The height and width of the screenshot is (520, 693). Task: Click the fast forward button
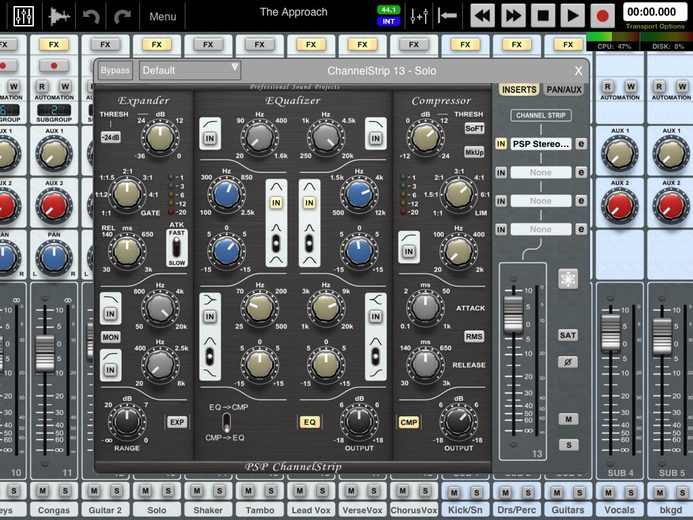click(x=513, y=16)
